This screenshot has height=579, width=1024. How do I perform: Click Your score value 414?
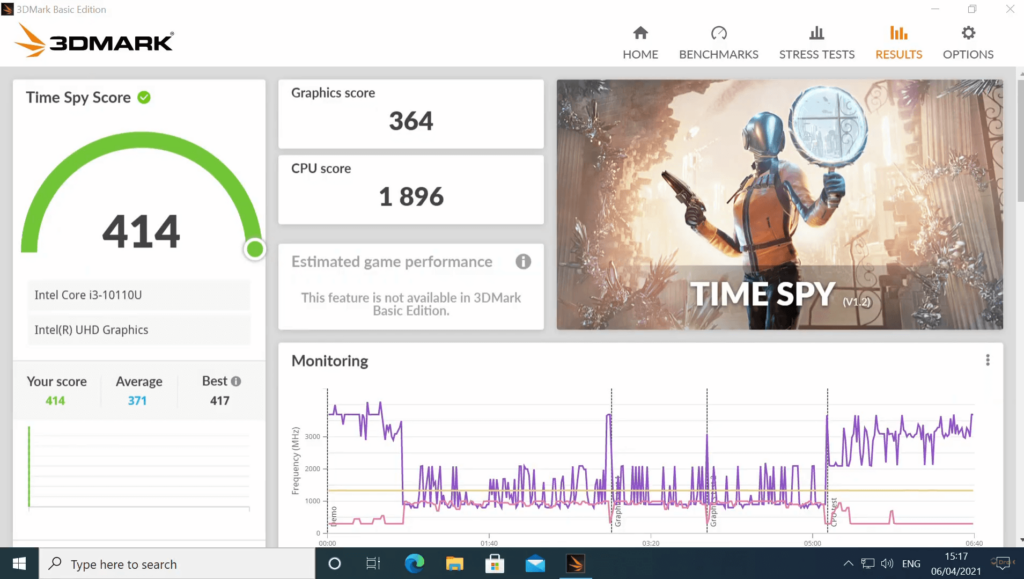55,401
